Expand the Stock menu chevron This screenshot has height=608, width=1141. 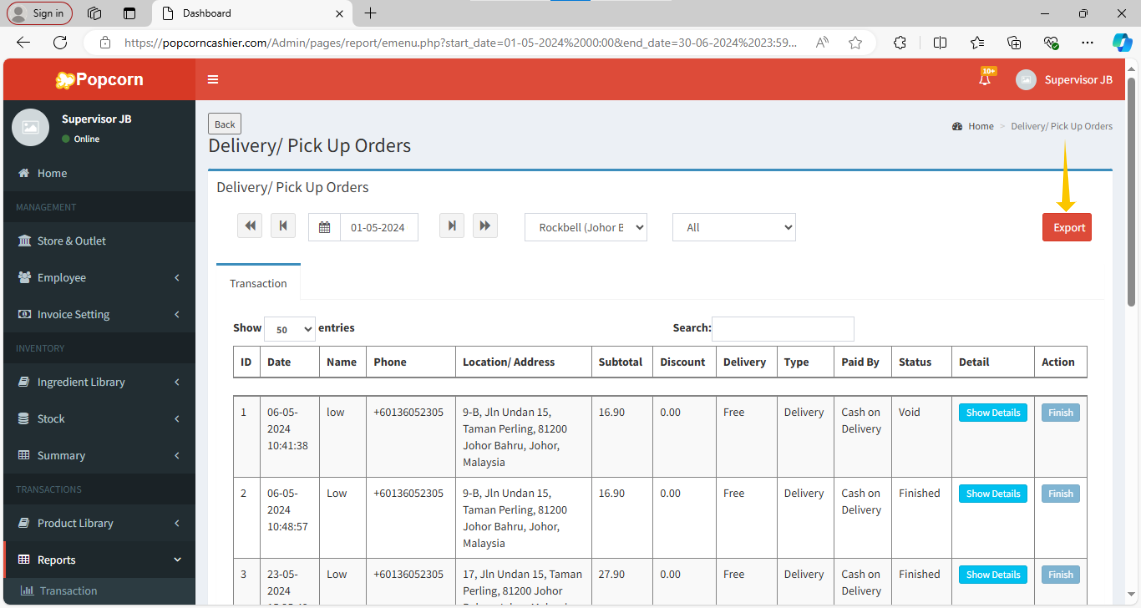177,418
